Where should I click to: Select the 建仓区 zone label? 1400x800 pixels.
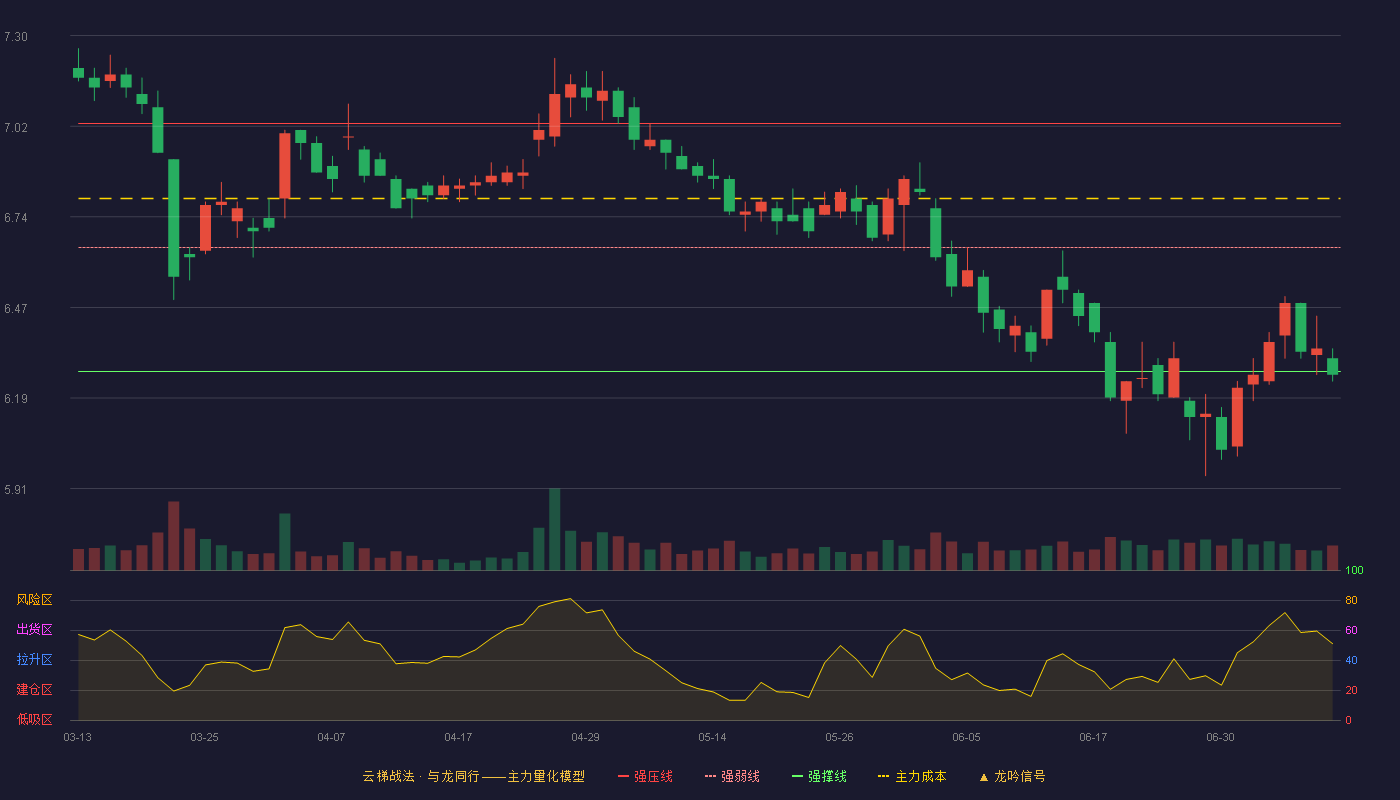click(x=34, y=690)
